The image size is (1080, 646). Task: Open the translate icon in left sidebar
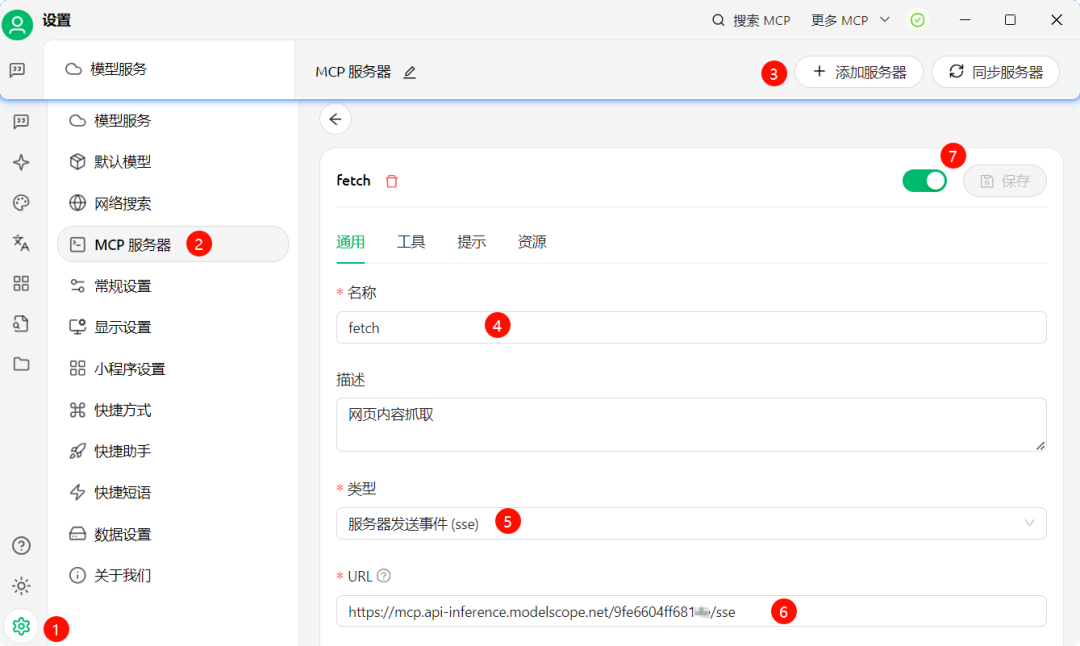[x=21, y=243]
